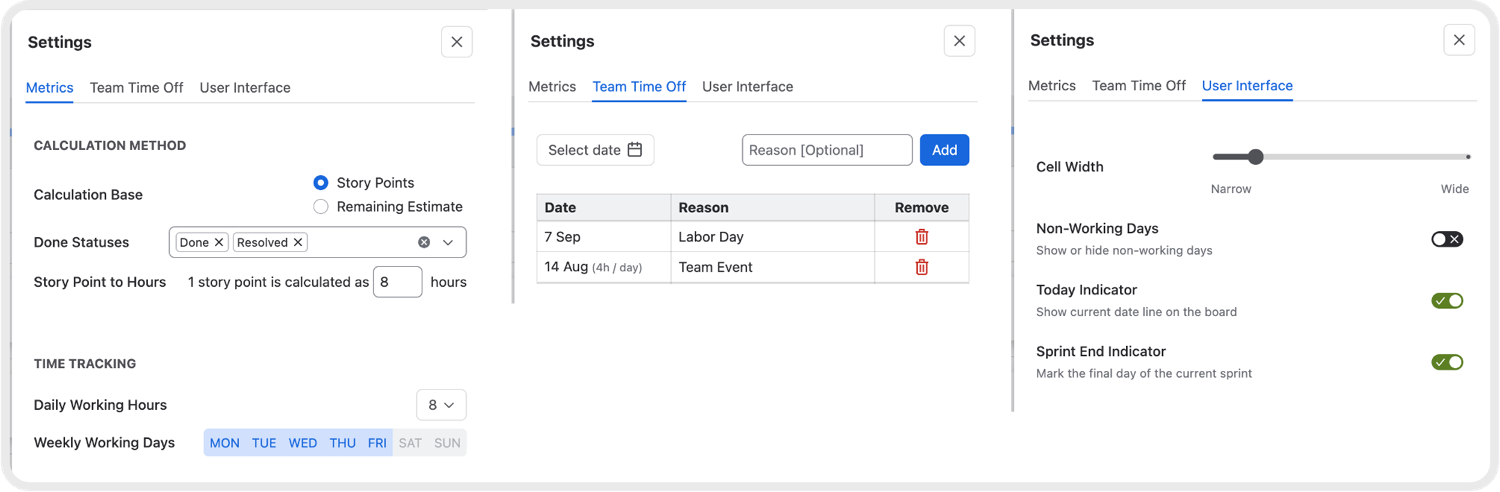Switch to Metrics tab in middle panel
The image size is (1500, 492).
(552, 87)
